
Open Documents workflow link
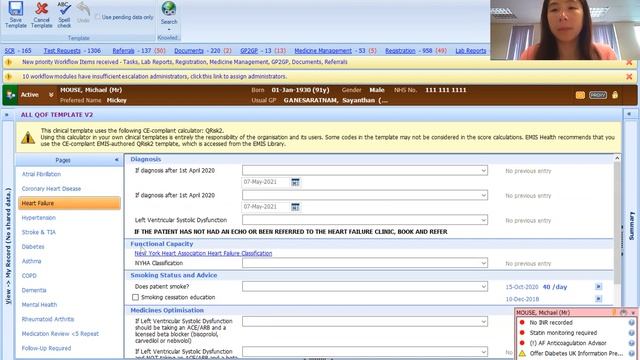click(189, 51)
